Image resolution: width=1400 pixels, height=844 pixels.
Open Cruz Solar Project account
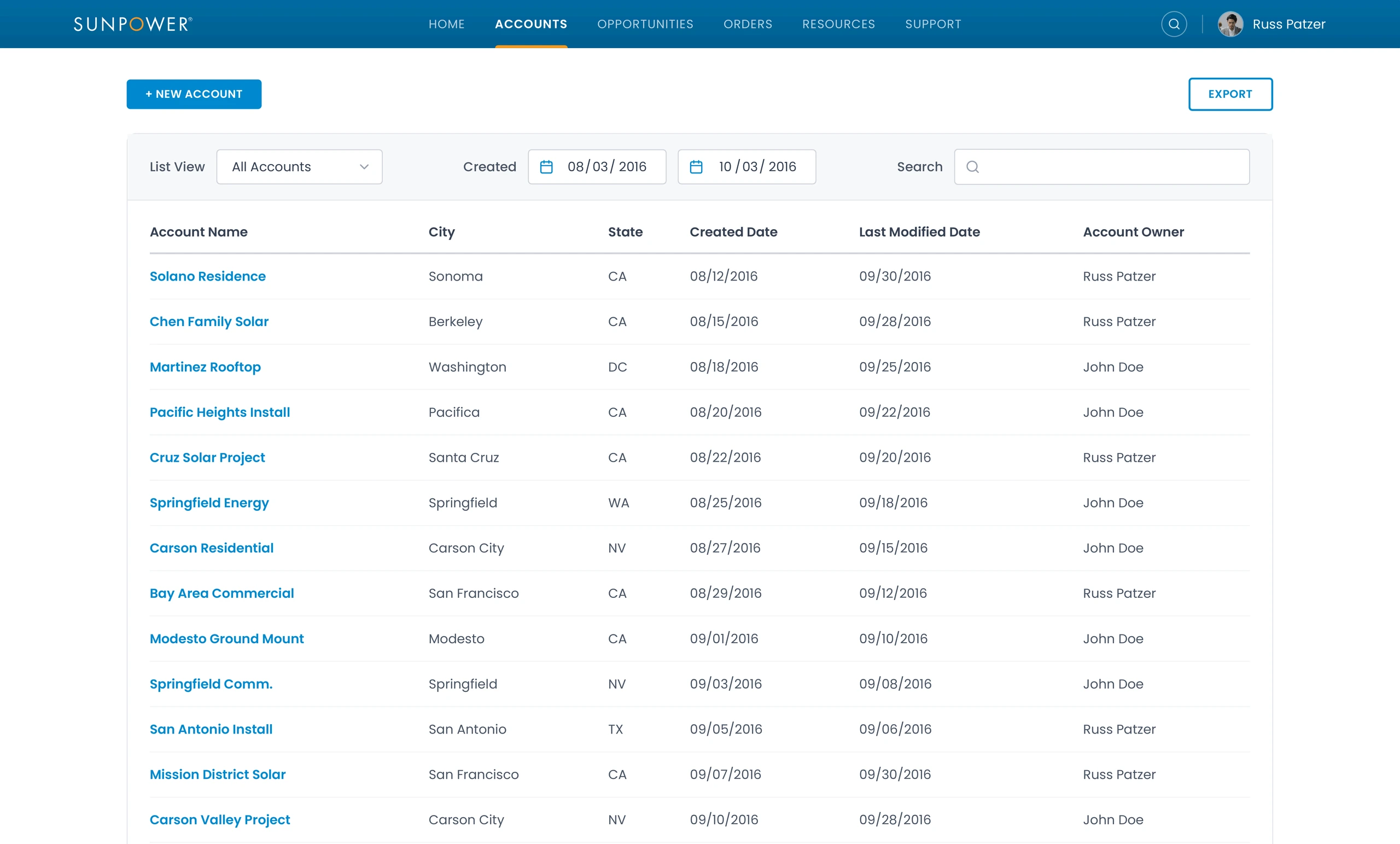pos(207,457)
